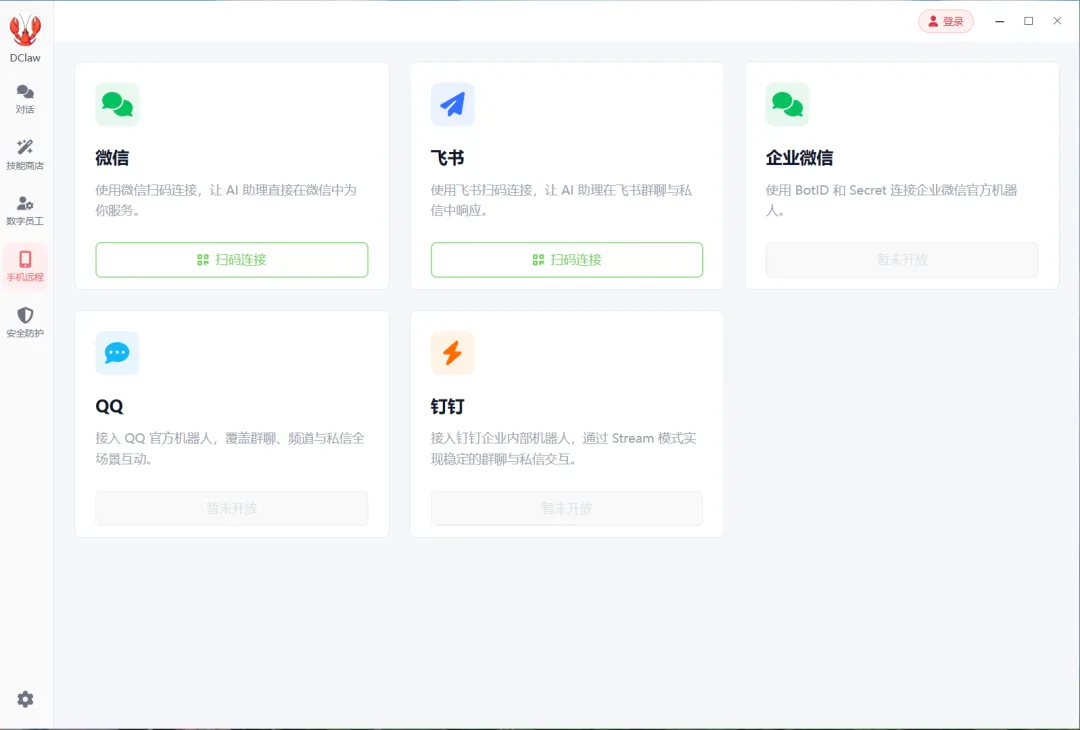1080x730 pixels.
Task: Click the 微信 description starting 使用微信扫码连接
Action: click(x=226, y=200)
